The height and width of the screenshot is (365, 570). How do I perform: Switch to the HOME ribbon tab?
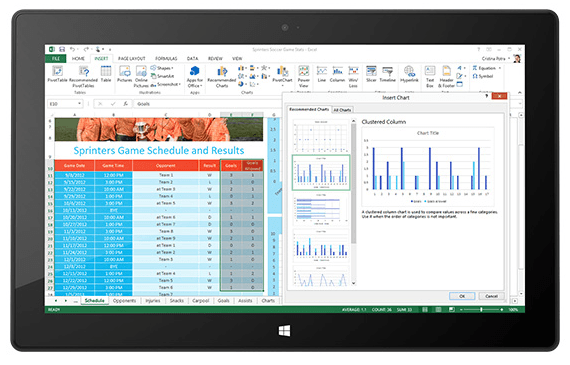tap(78, 58)
